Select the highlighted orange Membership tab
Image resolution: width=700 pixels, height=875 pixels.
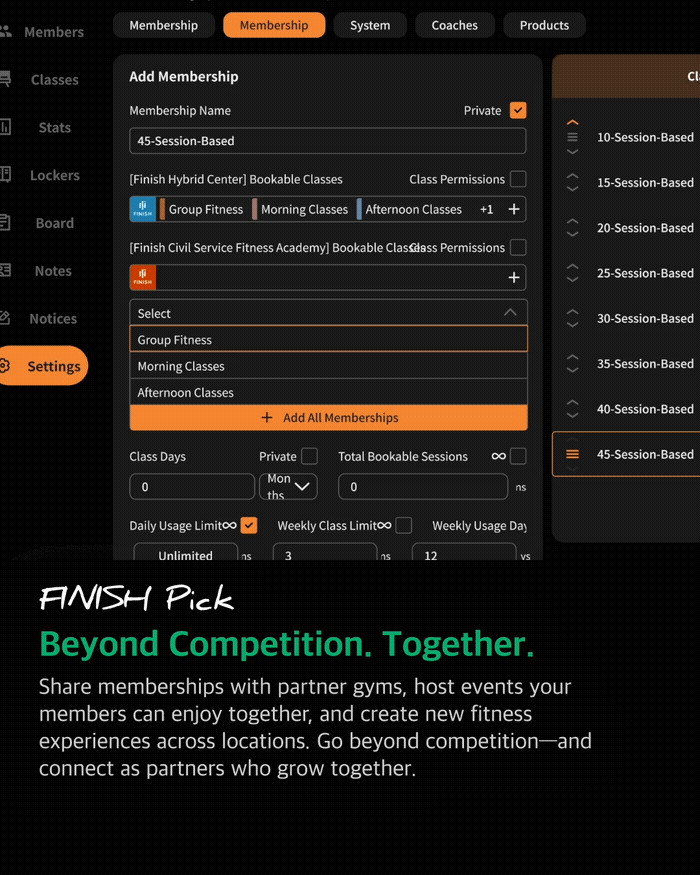click(x=274, y=25)
